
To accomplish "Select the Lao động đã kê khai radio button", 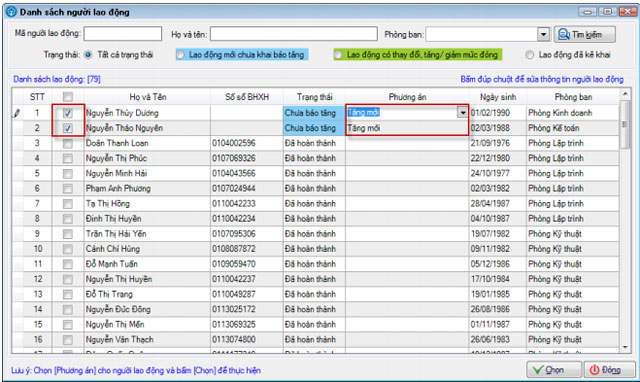I will [x=529, y=55].
